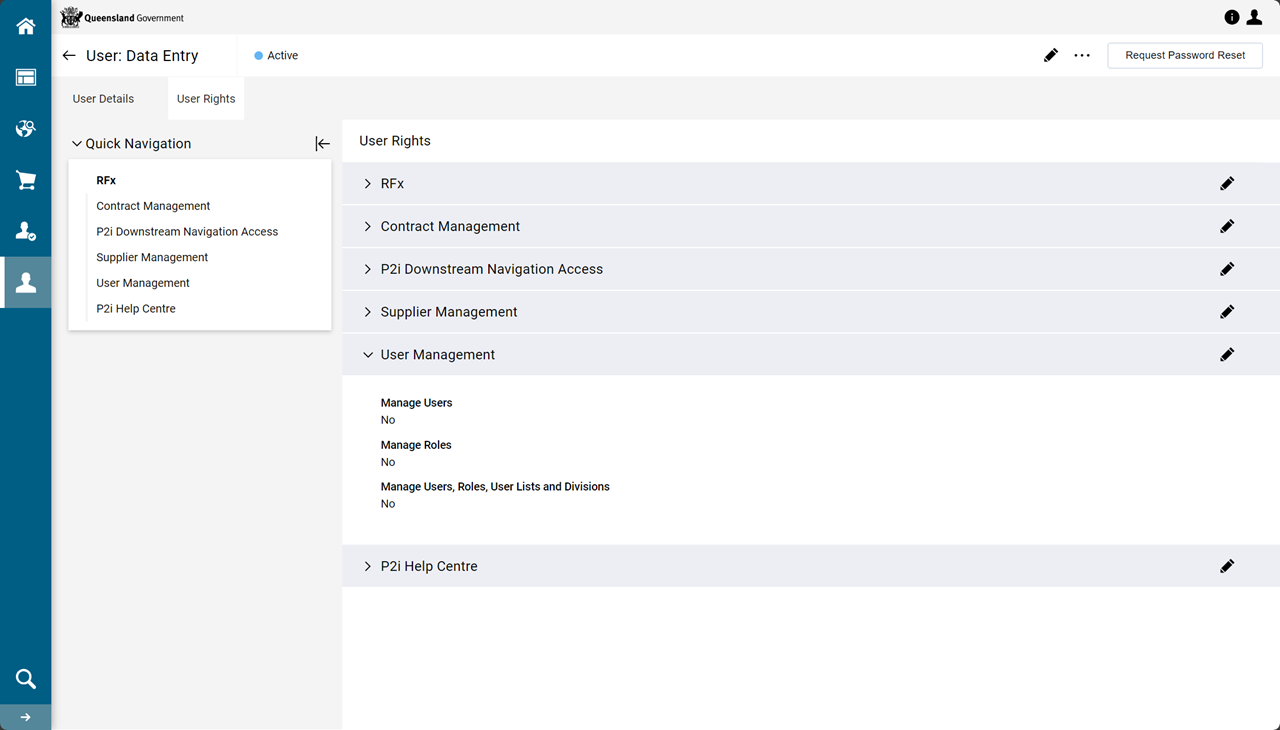Edit P2i Help Centre rights pencil
Screen dimensions: 1280x730
(x=1226, y=567)
